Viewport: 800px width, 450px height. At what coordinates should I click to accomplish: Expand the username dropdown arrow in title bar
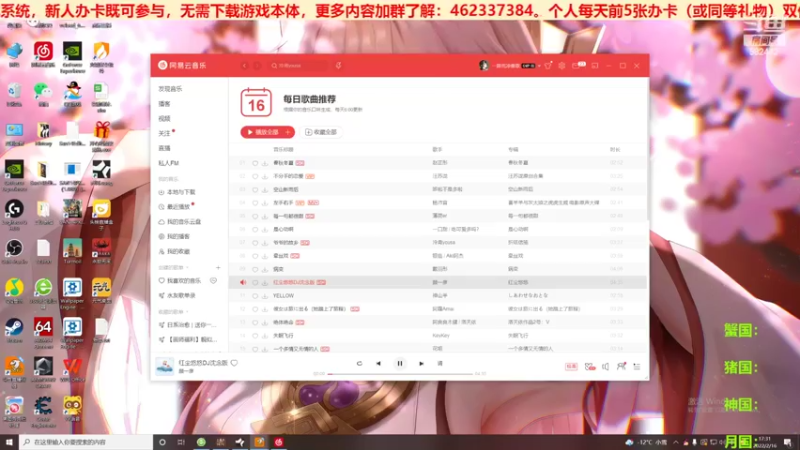(x=539, y=66)
